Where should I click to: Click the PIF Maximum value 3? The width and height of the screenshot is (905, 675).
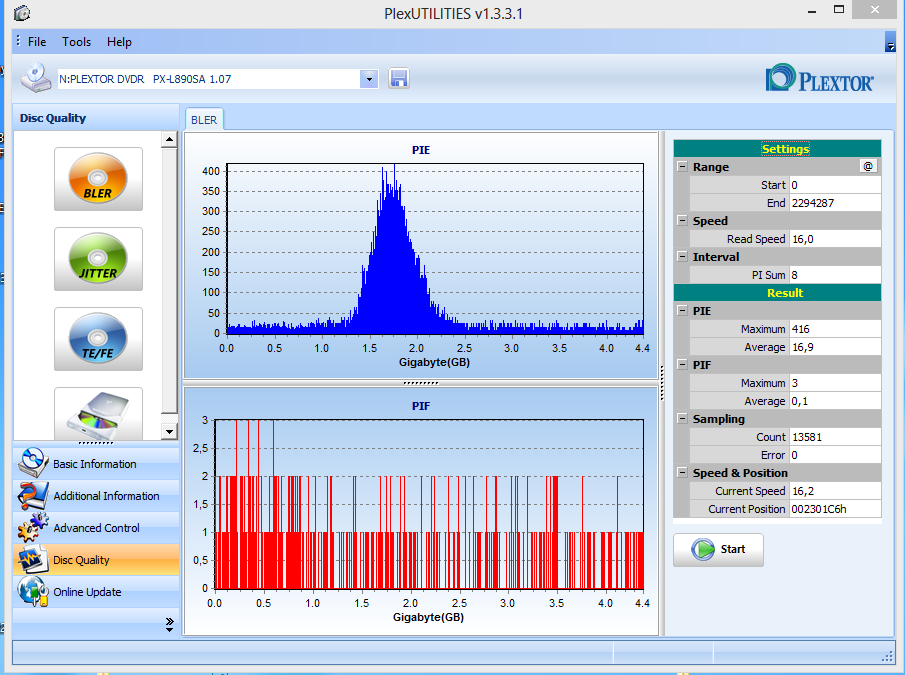click(835, 382)
